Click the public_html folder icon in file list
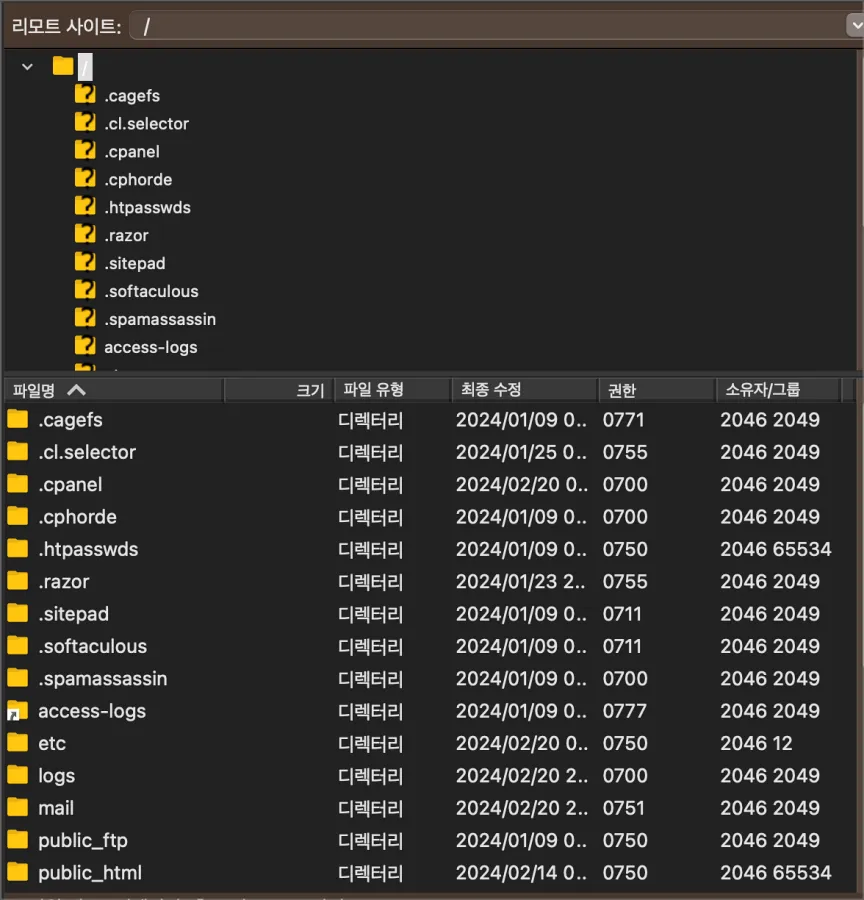 tap(17, 873)
